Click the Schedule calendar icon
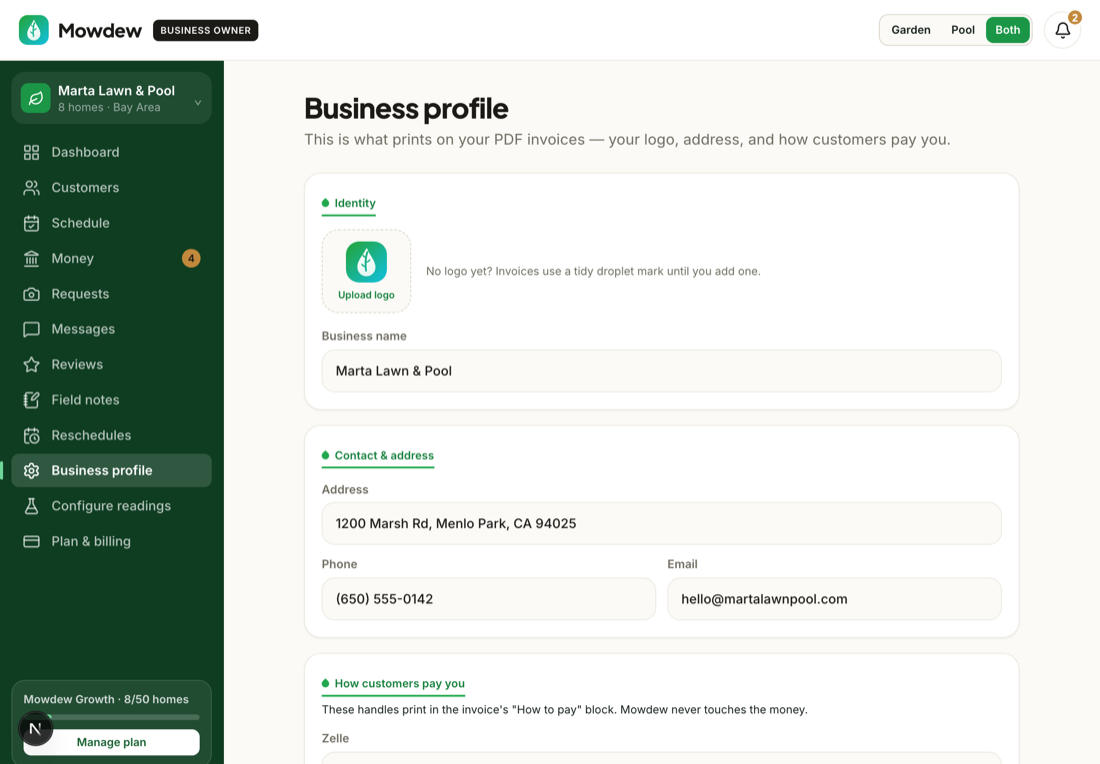This screenshot has height=764, width=1100. point(32,223)
